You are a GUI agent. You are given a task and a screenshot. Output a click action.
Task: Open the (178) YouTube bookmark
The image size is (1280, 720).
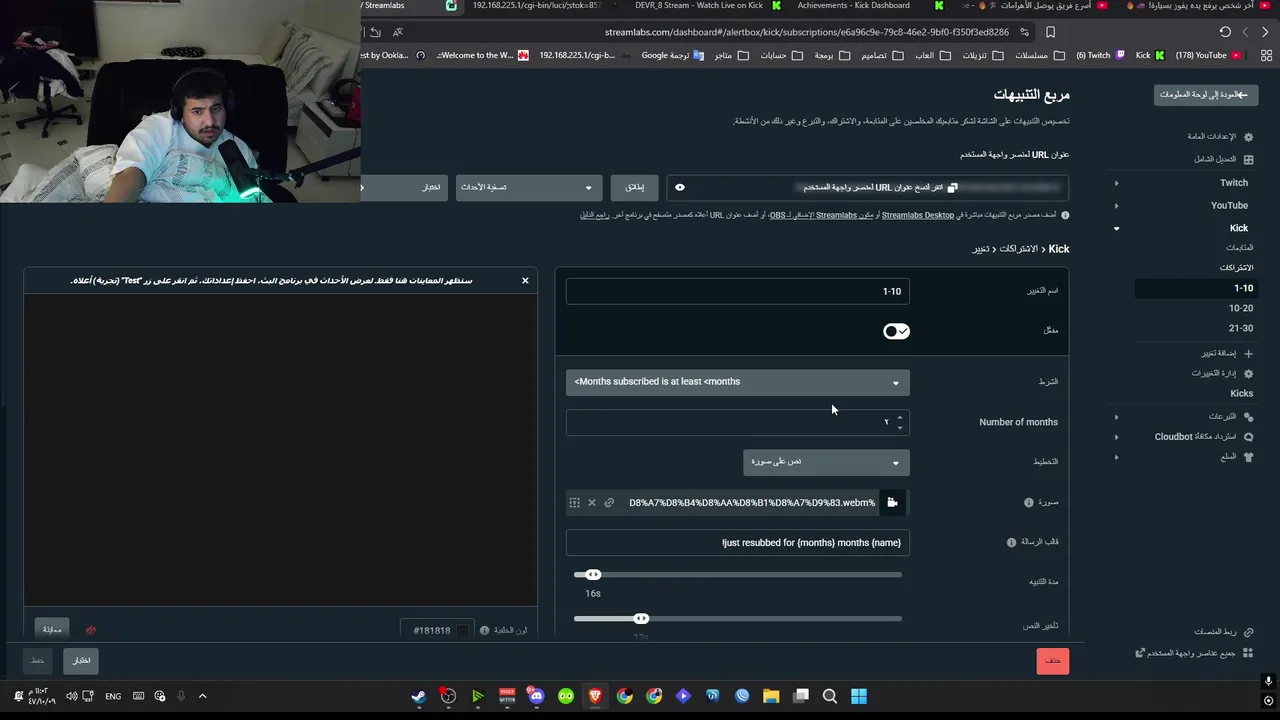pyautogui.click(x=1208, y=55)
